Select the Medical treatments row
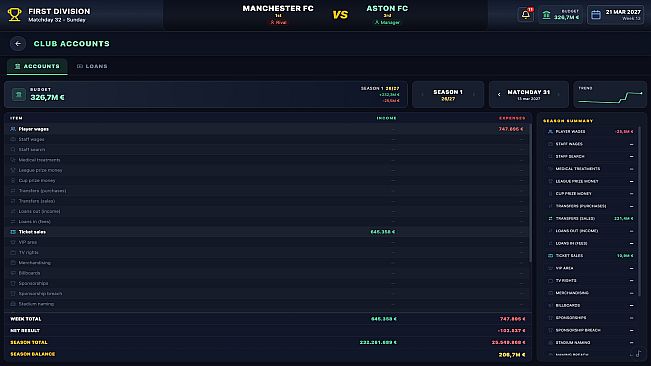The image size is (651, 366). (268, 160)
